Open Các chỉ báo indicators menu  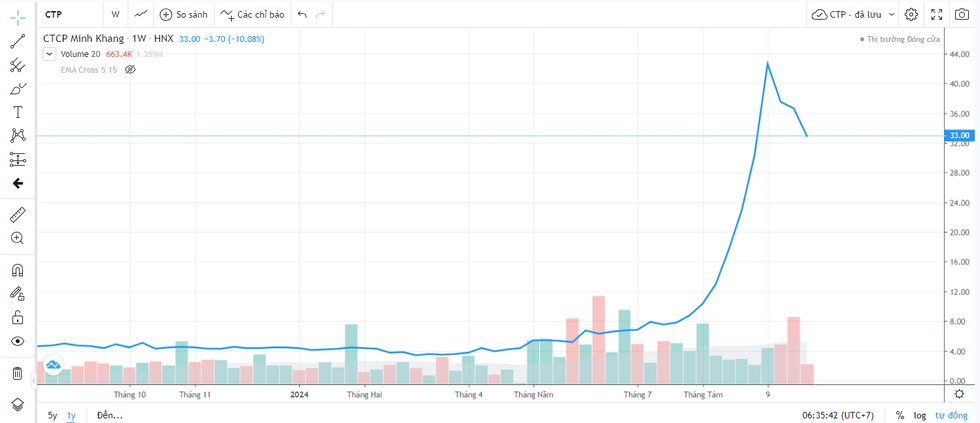[253, 14]
